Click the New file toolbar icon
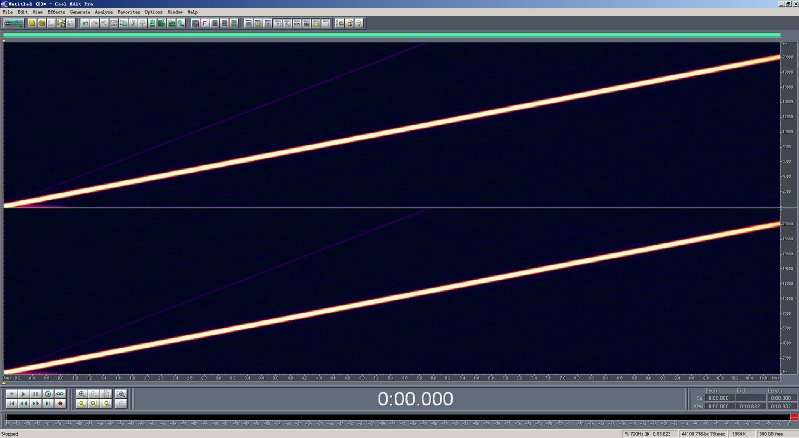This screenshot has height=438, width=799. tap(32, 22)
